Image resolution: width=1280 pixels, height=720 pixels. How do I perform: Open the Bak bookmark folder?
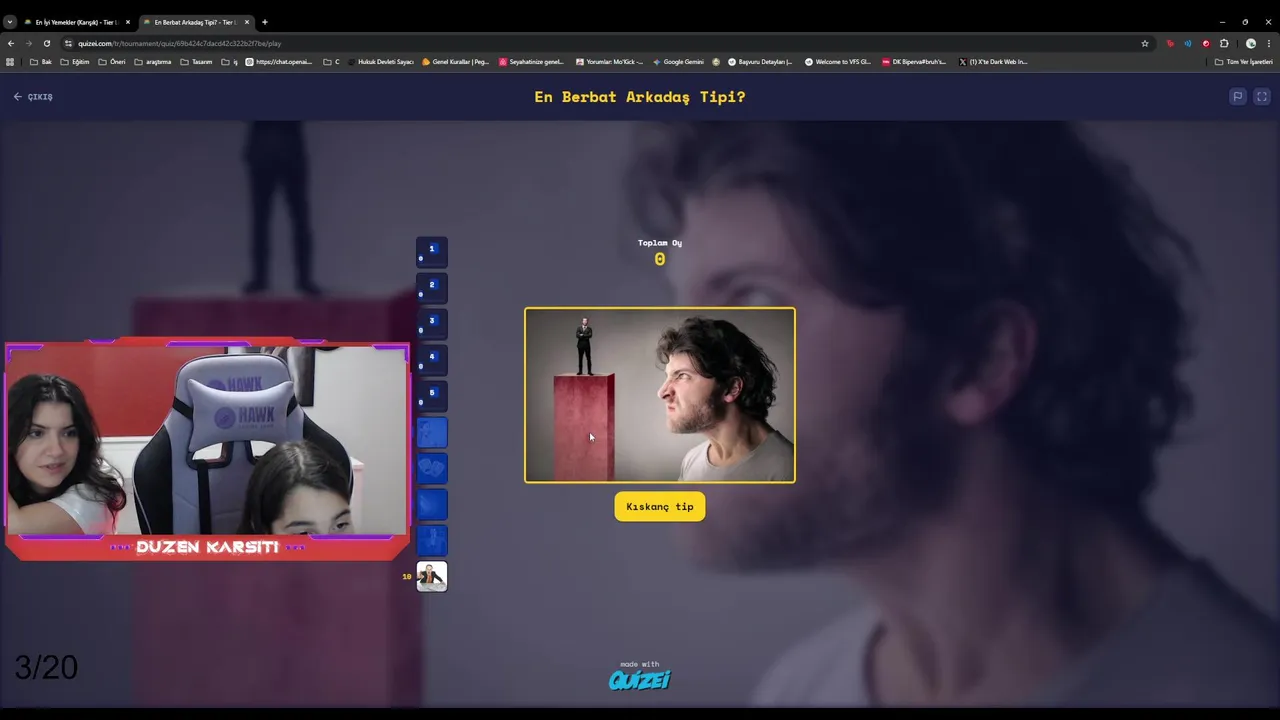tap(41, 62)
